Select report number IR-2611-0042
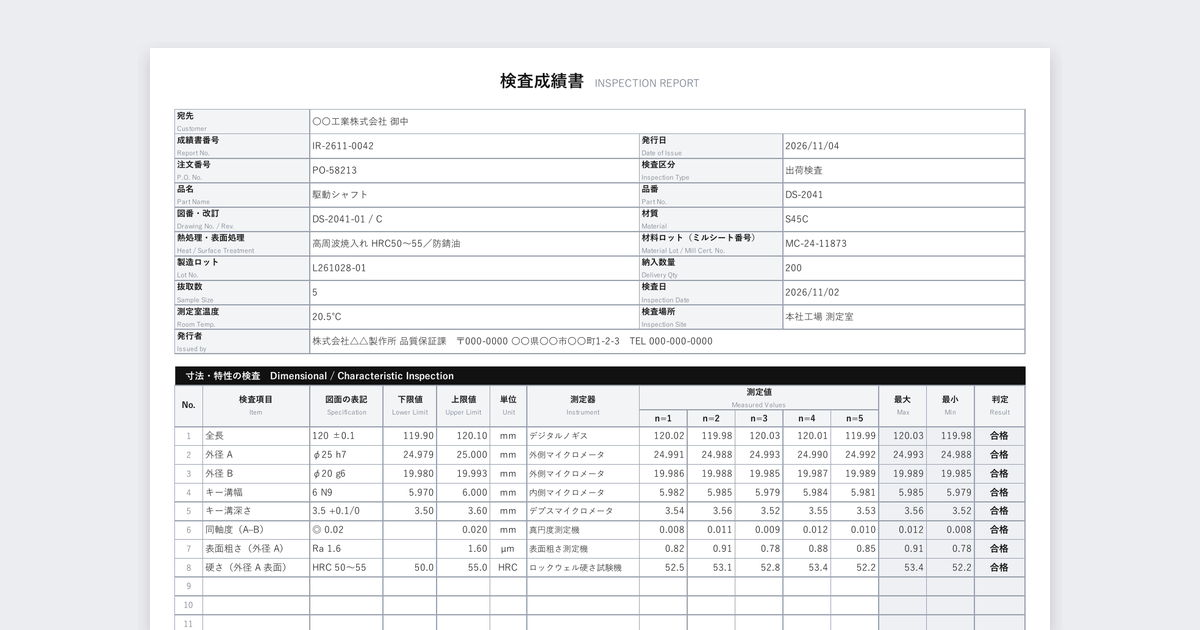 point(343,146)
